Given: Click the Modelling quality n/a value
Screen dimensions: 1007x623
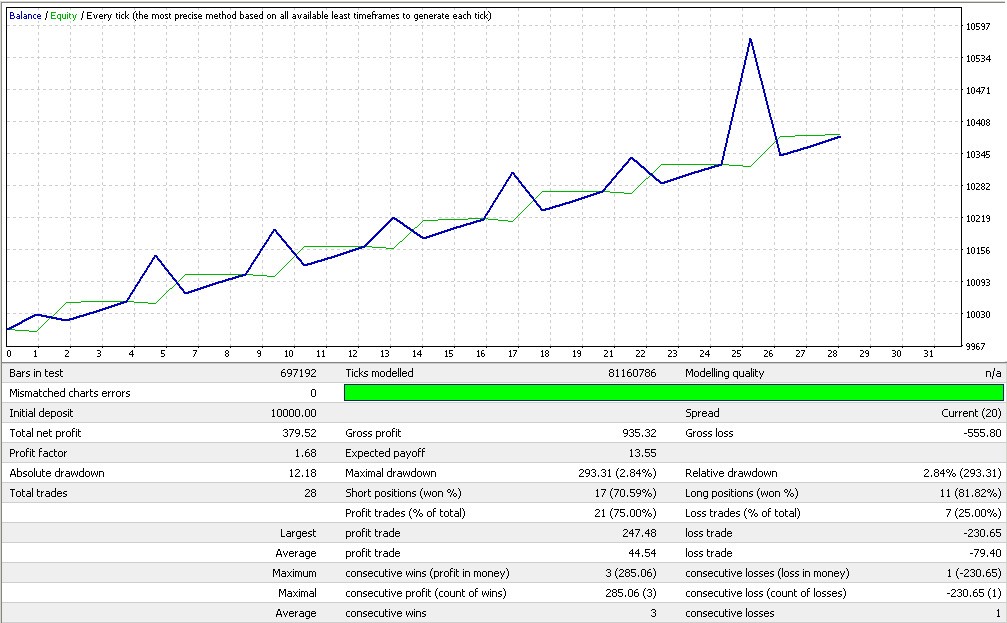Looking at the screenshot, I should (x=993, y=373).
